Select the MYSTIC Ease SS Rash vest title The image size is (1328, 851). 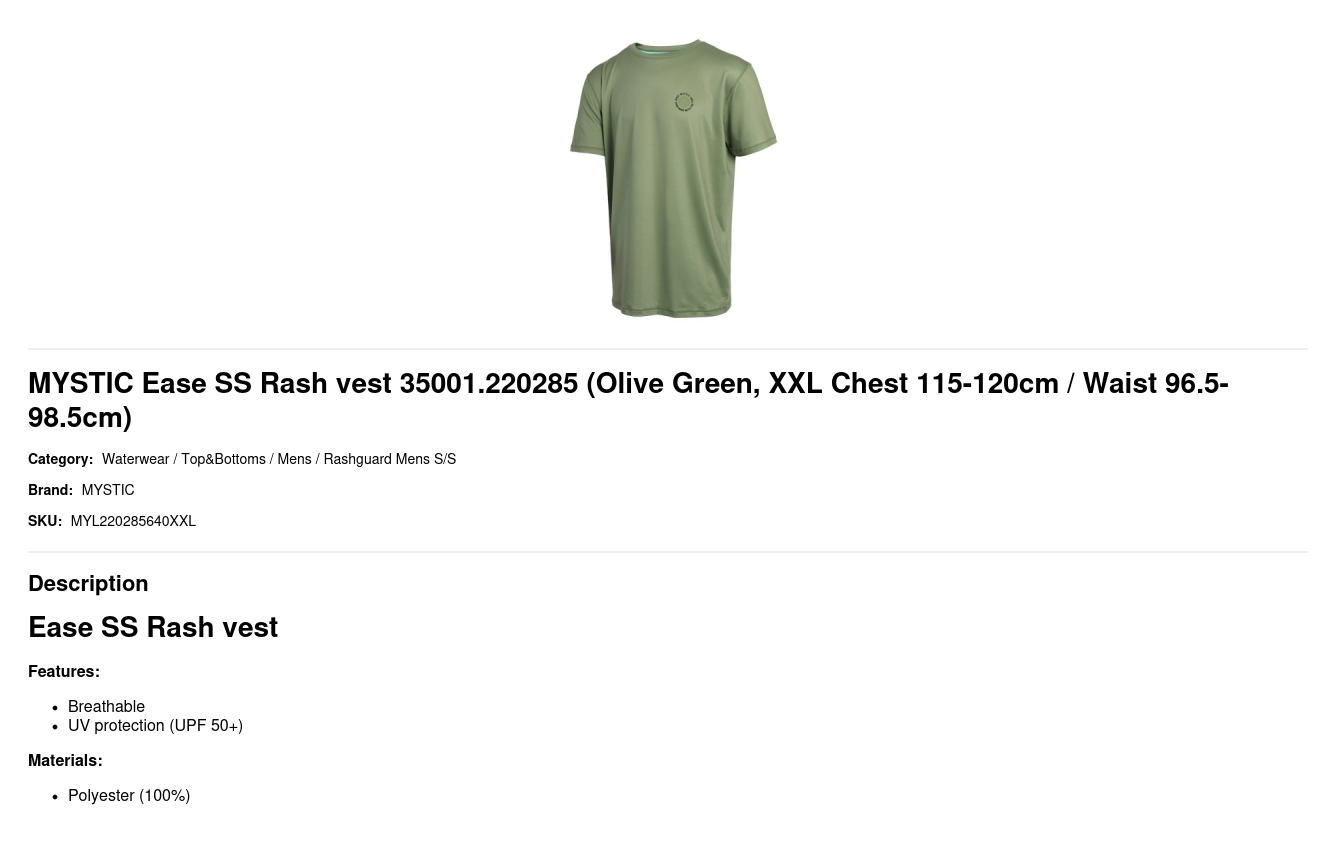628,400
